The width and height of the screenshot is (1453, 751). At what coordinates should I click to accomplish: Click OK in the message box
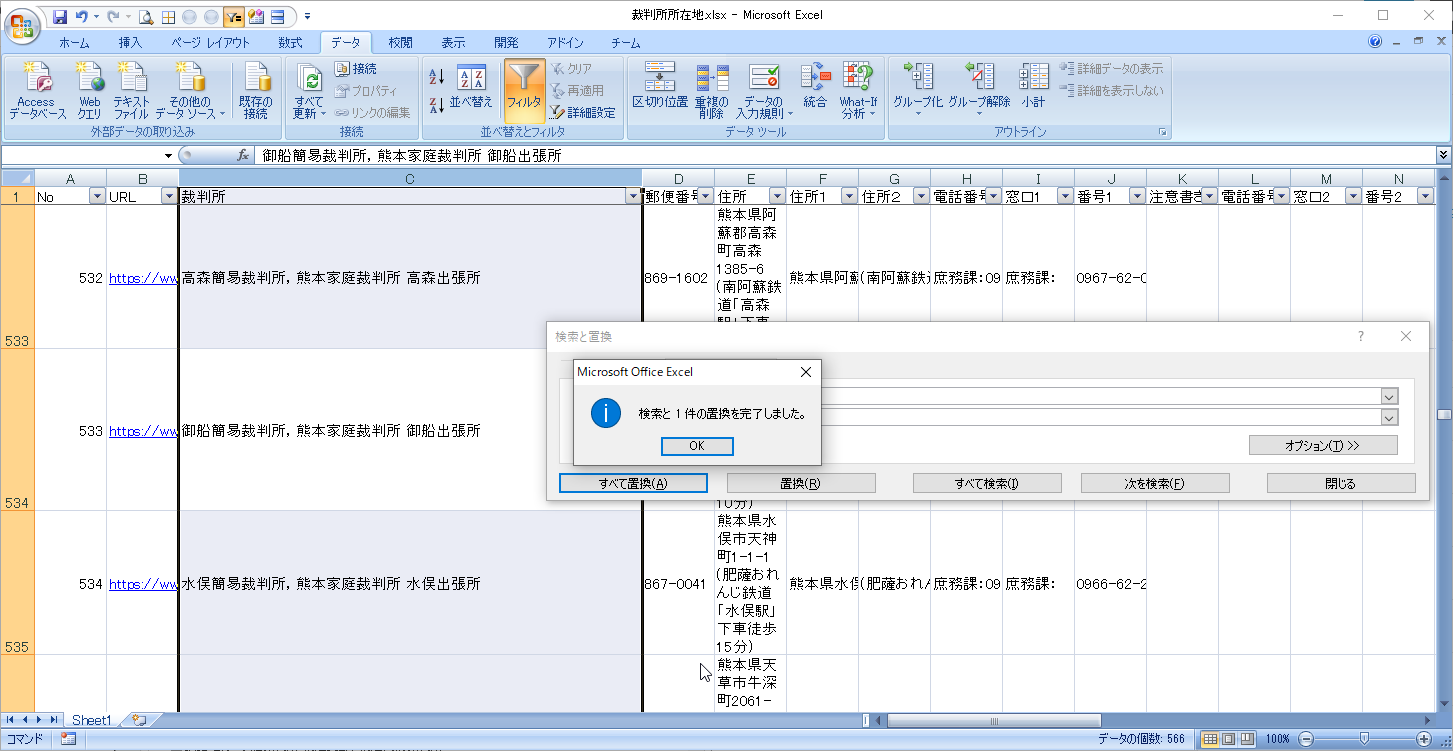click(697, 446)
